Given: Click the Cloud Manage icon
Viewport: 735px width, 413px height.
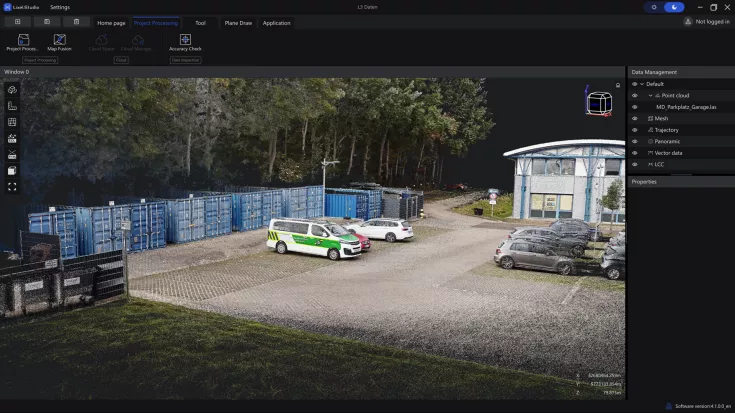Looking at the screenshot, I should (x=136, y=42).
